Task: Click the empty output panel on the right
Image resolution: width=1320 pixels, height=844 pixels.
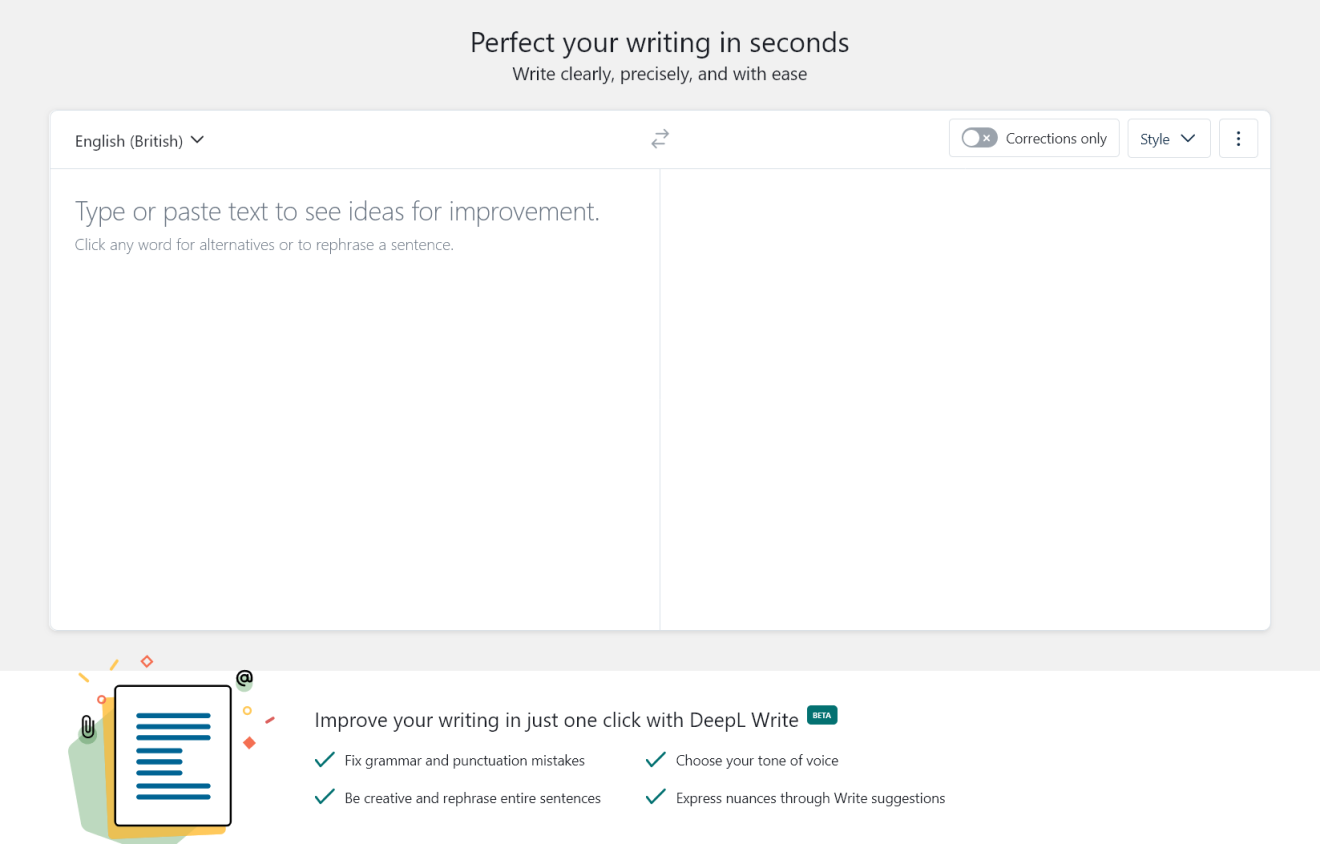Action: [x=965, y=400]
